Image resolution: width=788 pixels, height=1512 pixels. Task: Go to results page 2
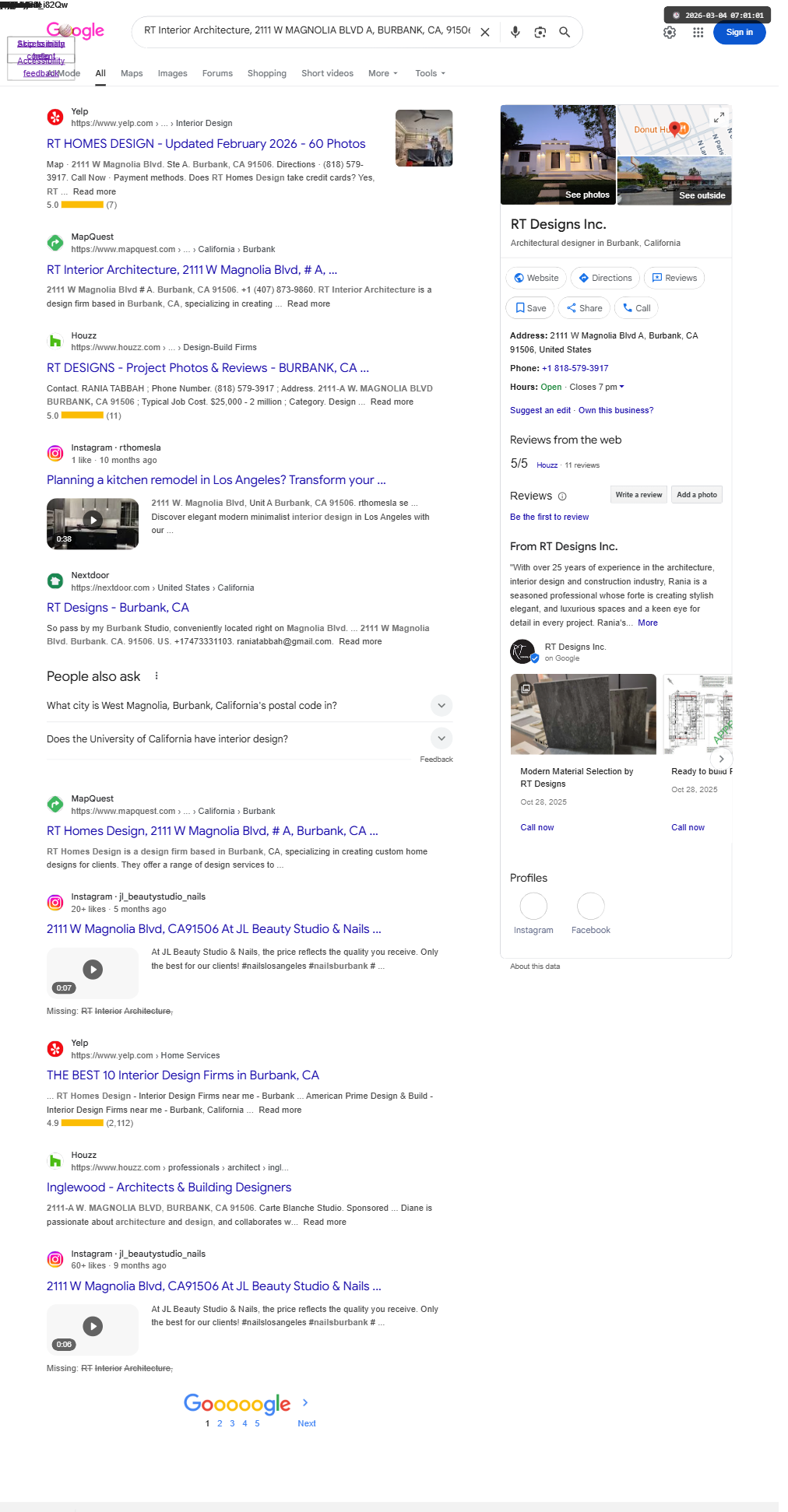tap(220, 1423)
